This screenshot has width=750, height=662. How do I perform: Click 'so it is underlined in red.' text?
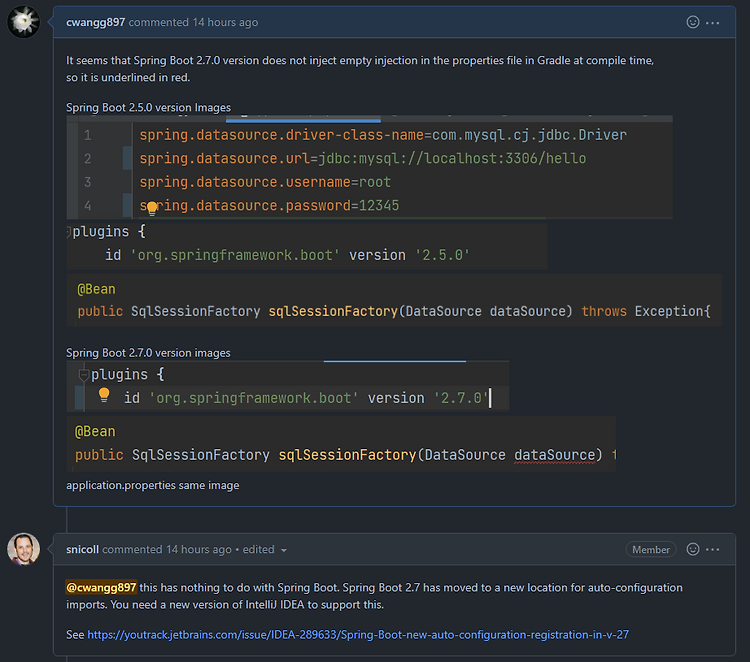128,77
